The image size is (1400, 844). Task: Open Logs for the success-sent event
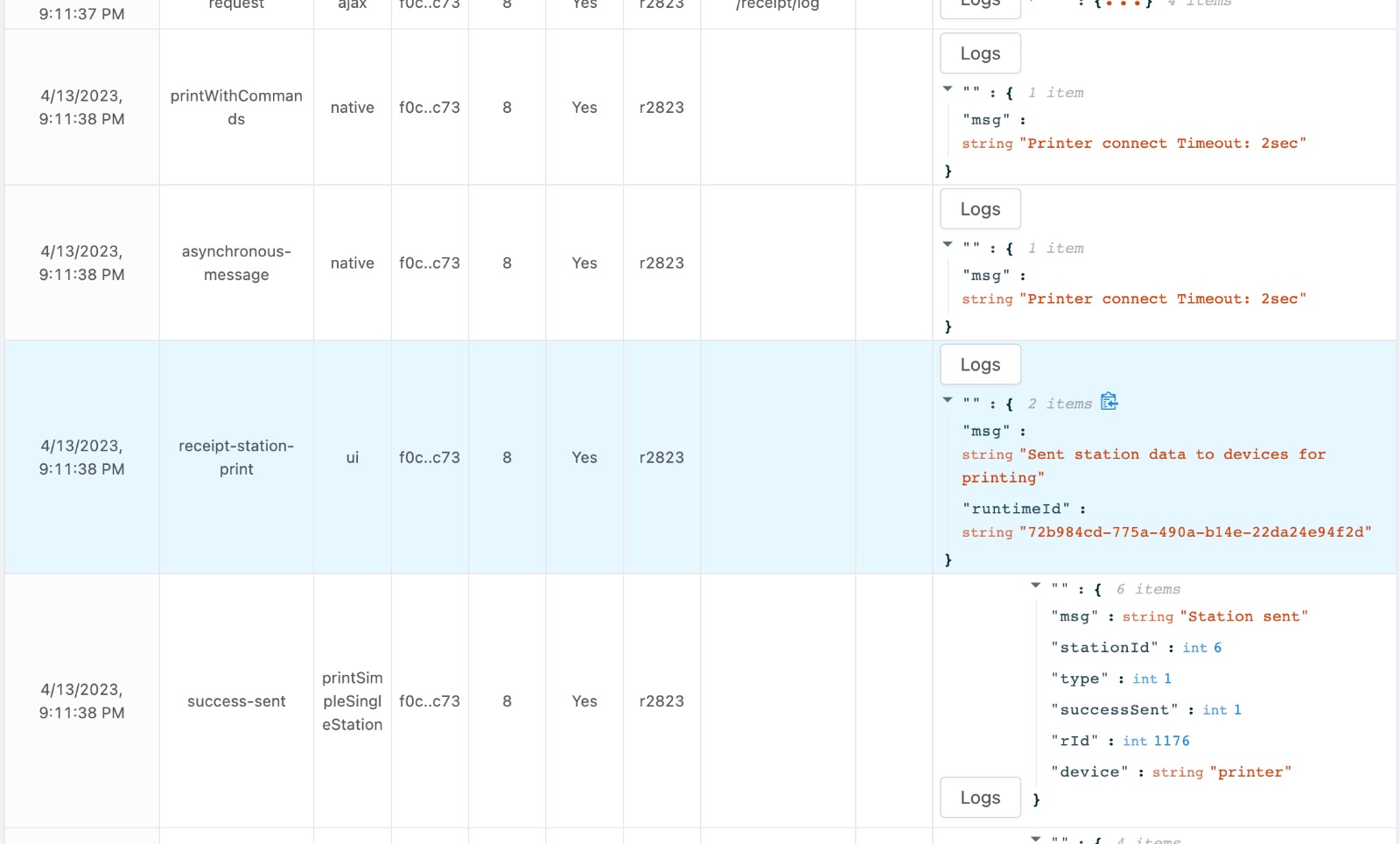tap(980, 798)
